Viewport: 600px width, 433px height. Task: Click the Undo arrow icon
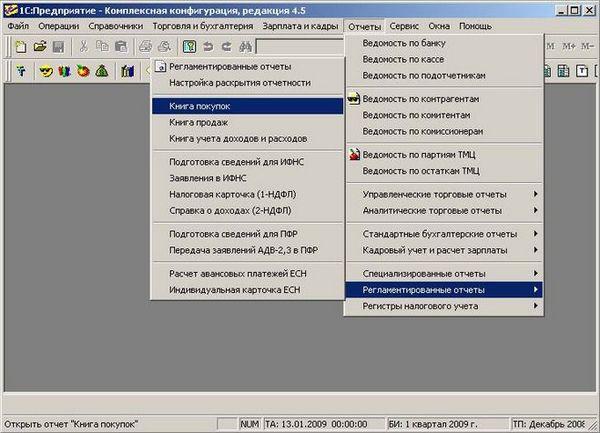[208, 47]
